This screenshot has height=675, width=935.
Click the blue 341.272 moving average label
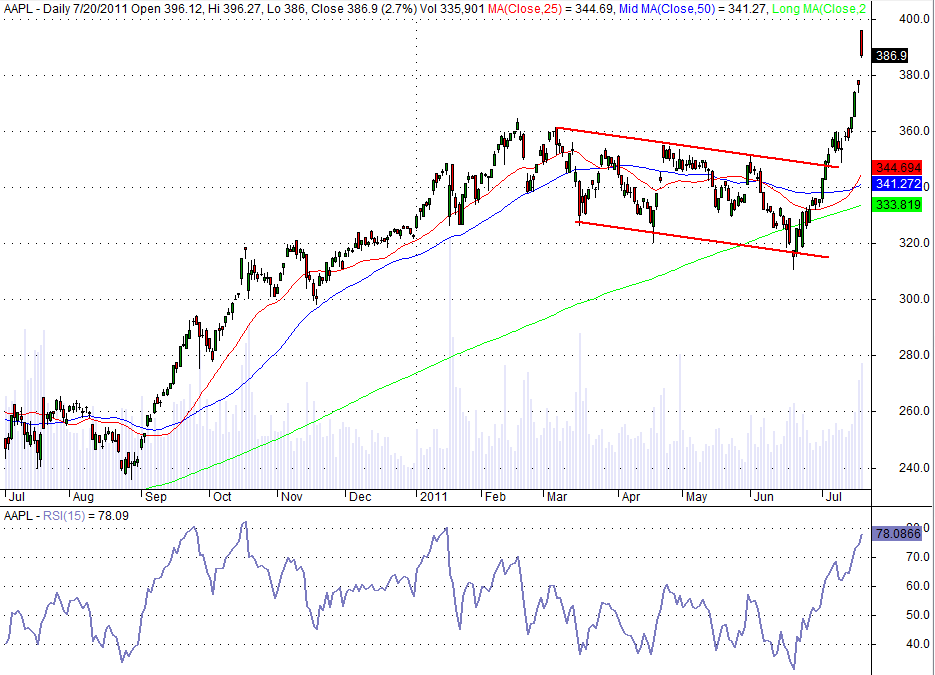(897, 184)
